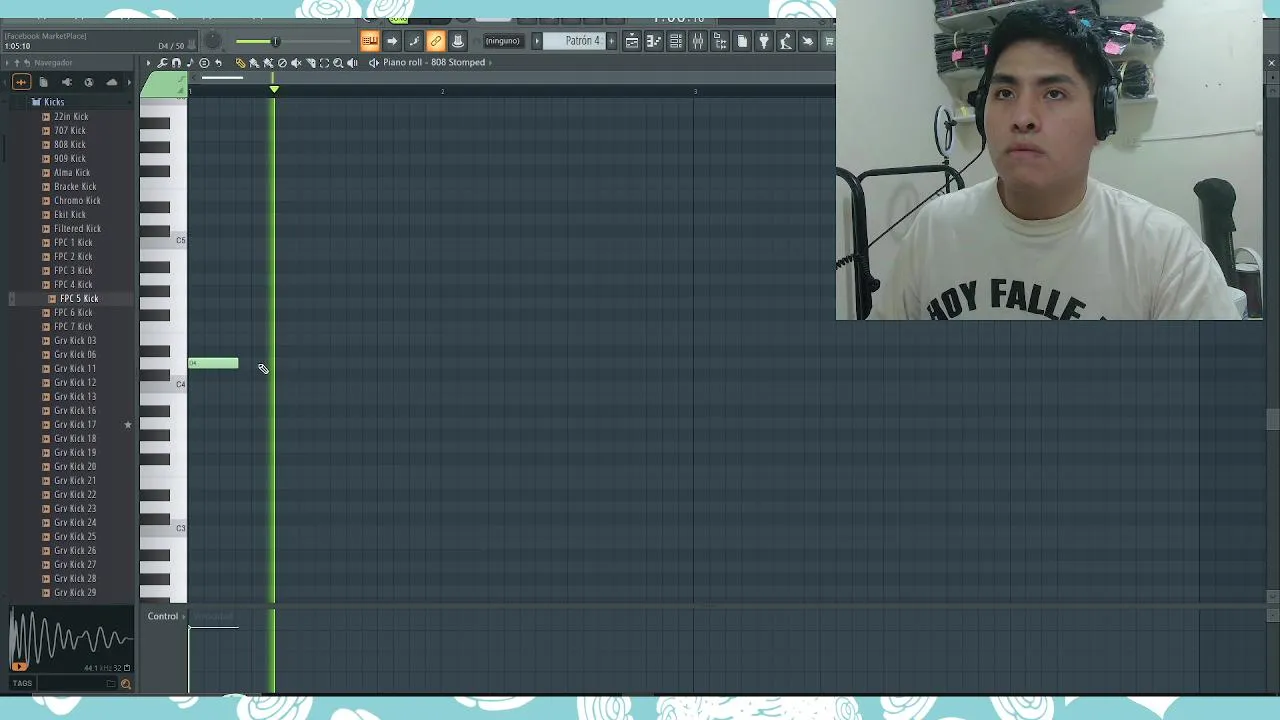Click the search magnifier in browser bottom
The height and width of the screenshot is (720, 1280).
click(x=125, y=684)
